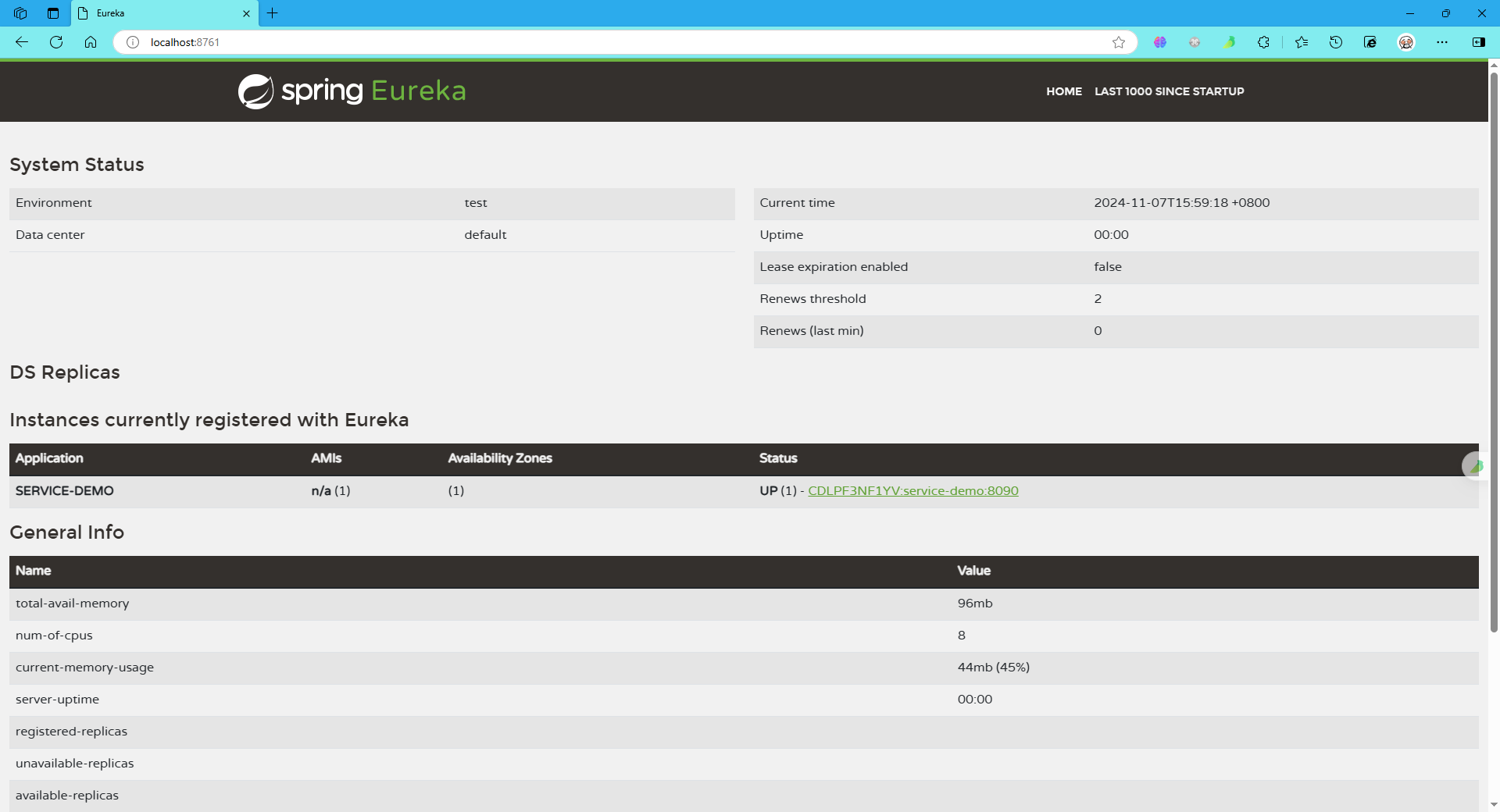The width and height of the screenshot is (1500, 812).
Task: Click the General Info heading
Action: click(x=67, y=532)
